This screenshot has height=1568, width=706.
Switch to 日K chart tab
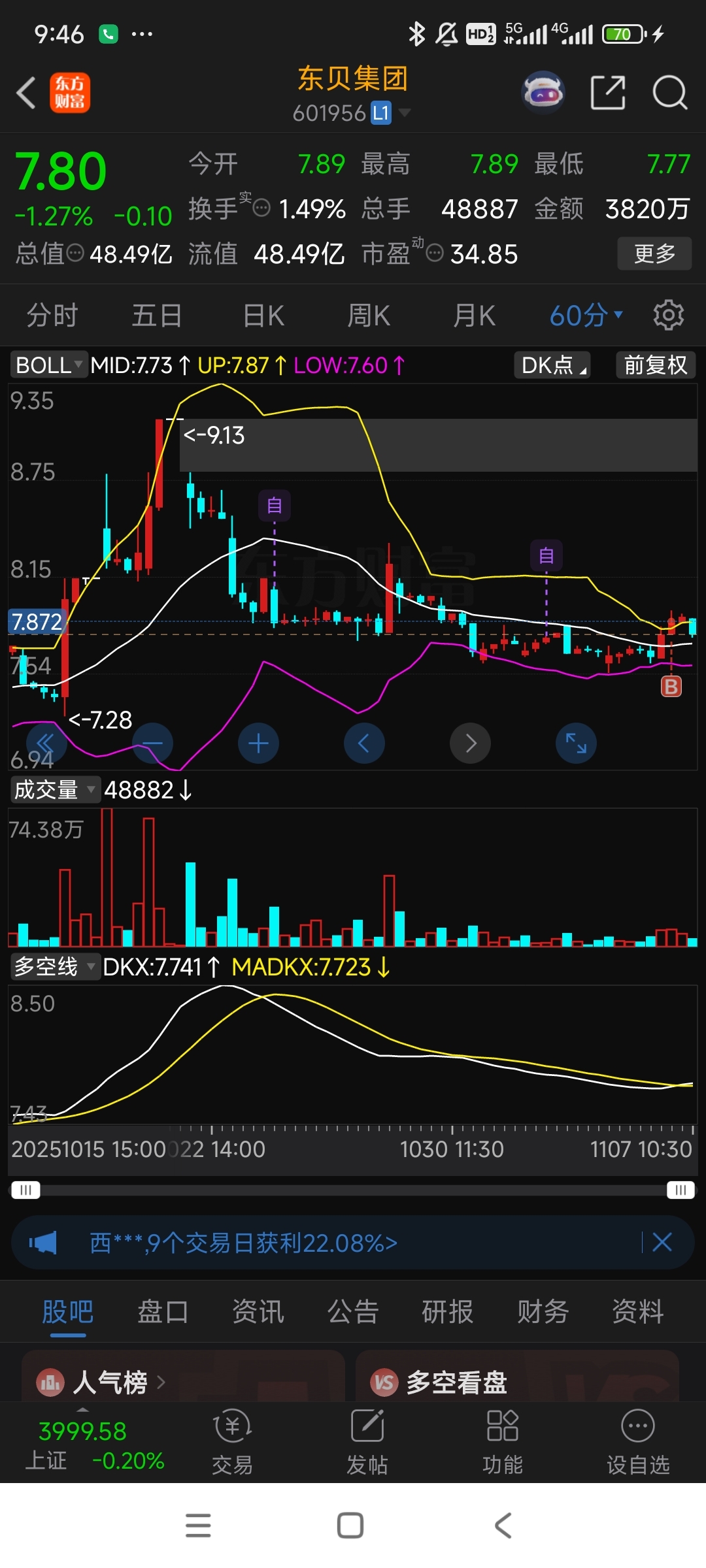pyautogui.click(x=263, y=316)
